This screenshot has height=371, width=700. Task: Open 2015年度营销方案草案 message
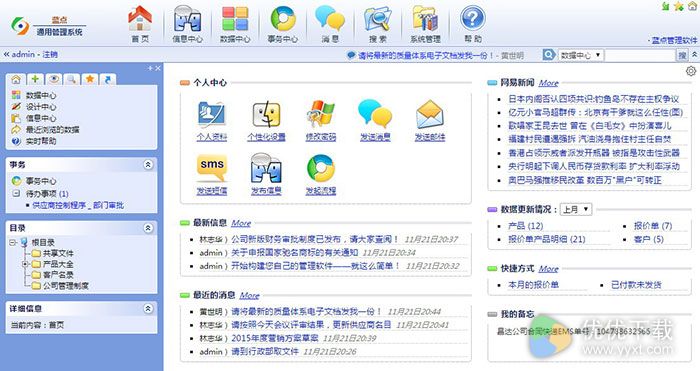275,338
